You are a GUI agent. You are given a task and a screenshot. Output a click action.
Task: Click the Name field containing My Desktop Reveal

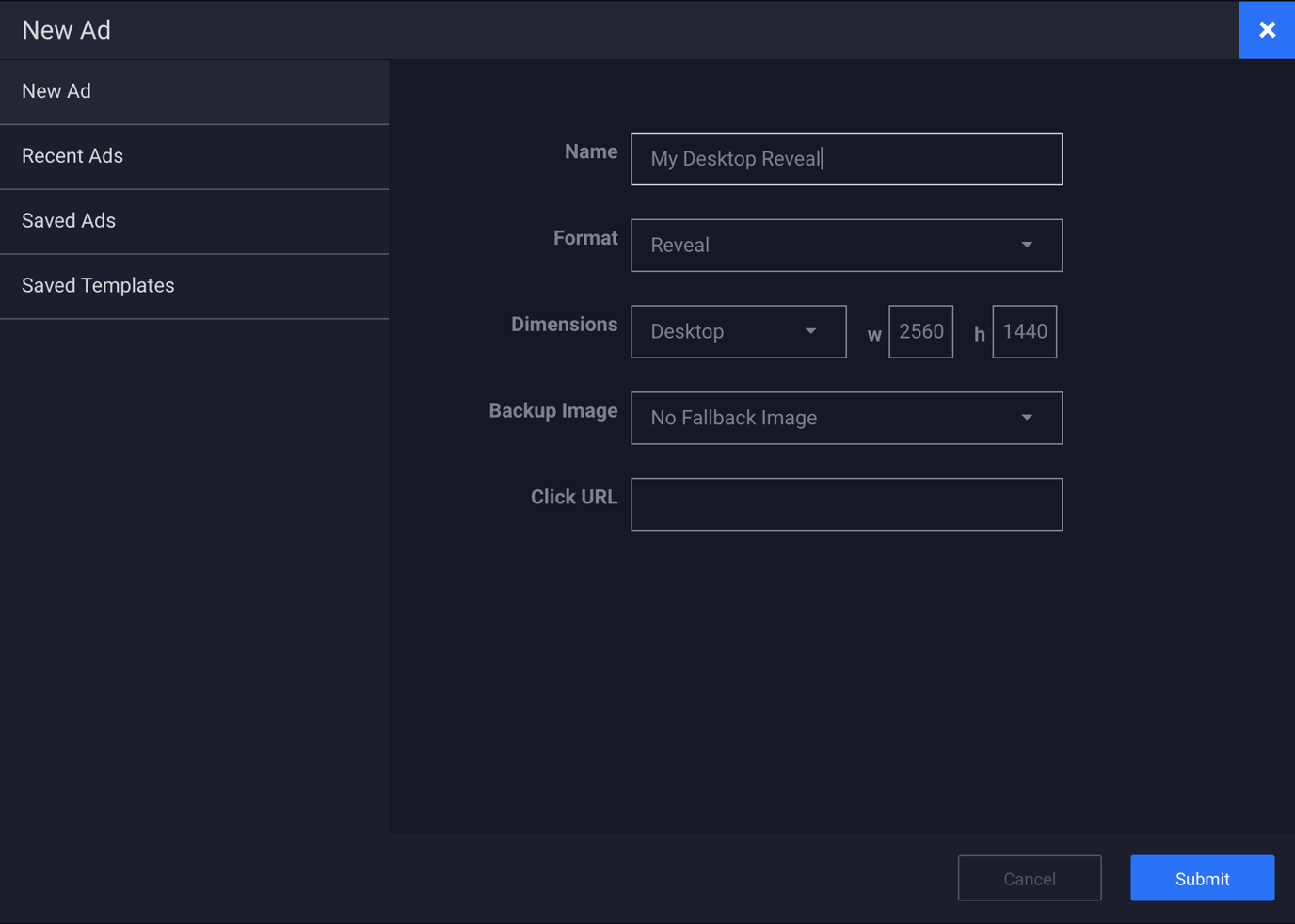[x=845, y=159]
